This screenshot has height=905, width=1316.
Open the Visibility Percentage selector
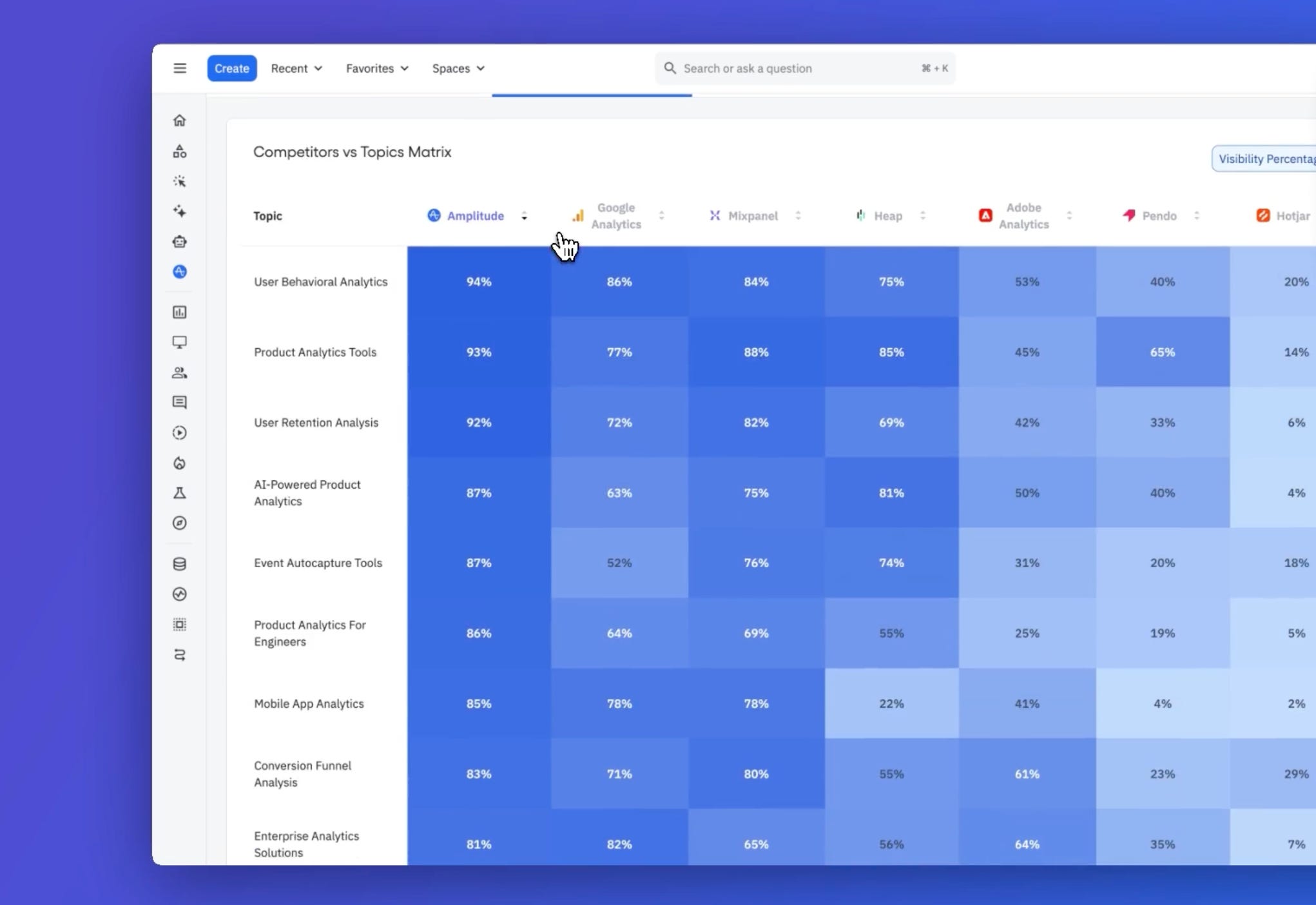pyautogui.click(x=1264, y=159)
